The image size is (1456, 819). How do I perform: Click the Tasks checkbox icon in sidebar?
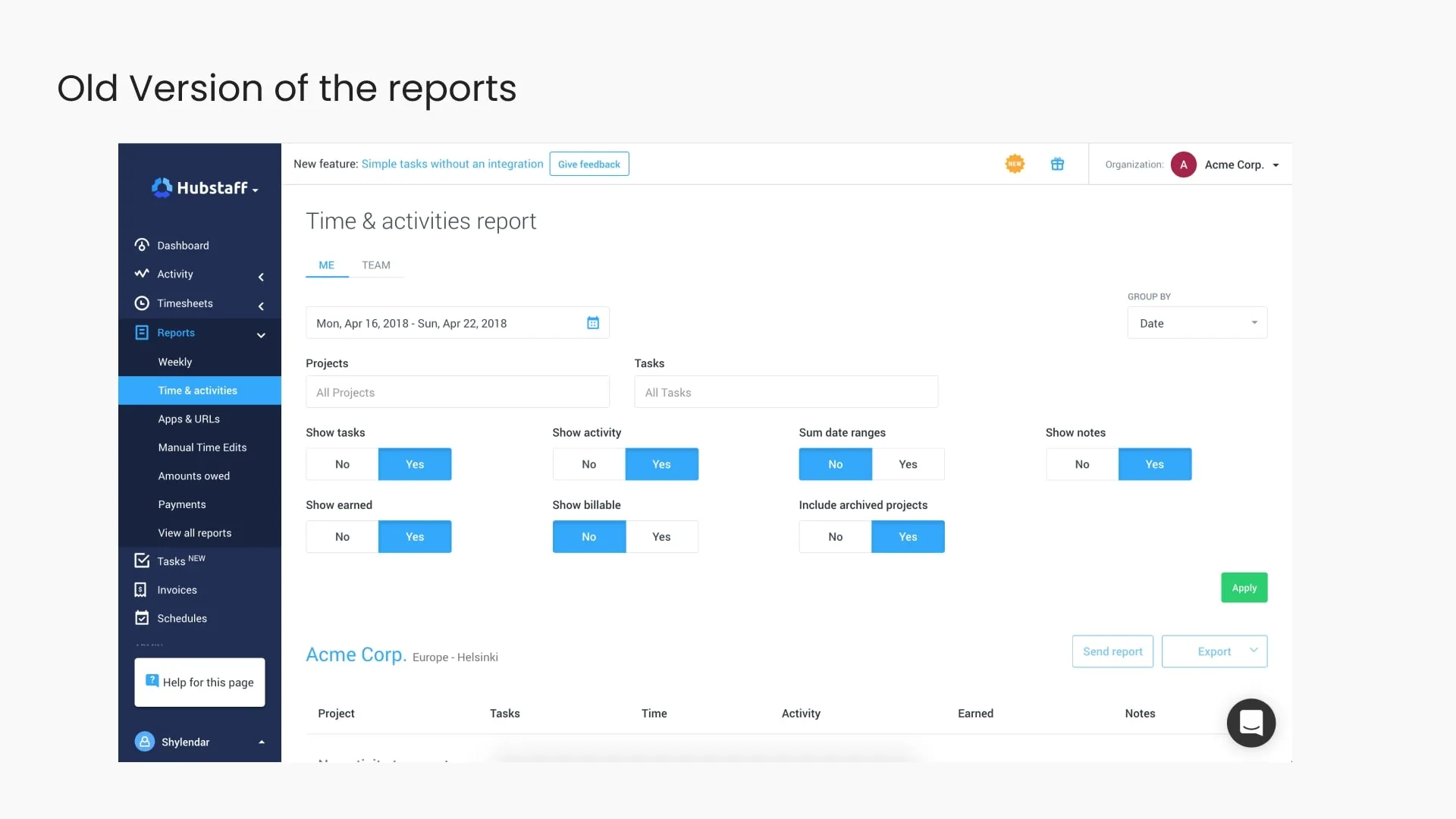click(x=142, y=561)
